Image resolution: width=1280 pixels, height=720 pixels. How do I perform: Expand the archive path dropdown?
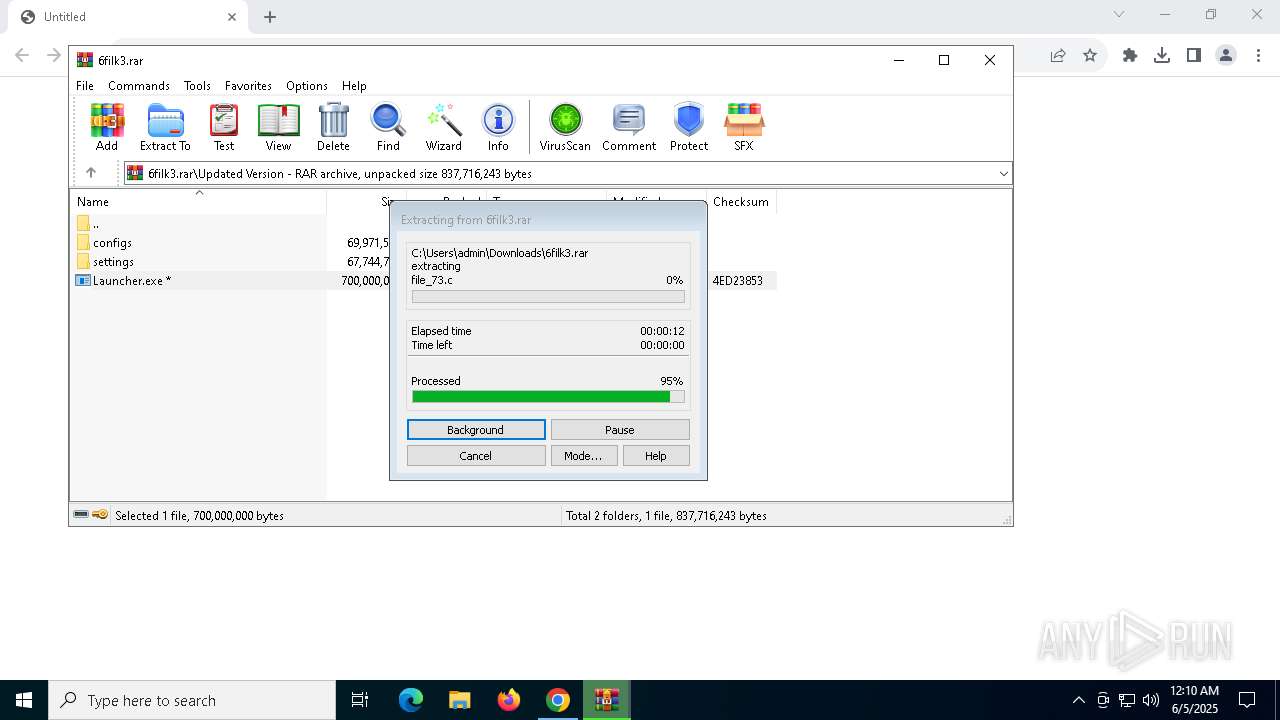(1003, 174)
